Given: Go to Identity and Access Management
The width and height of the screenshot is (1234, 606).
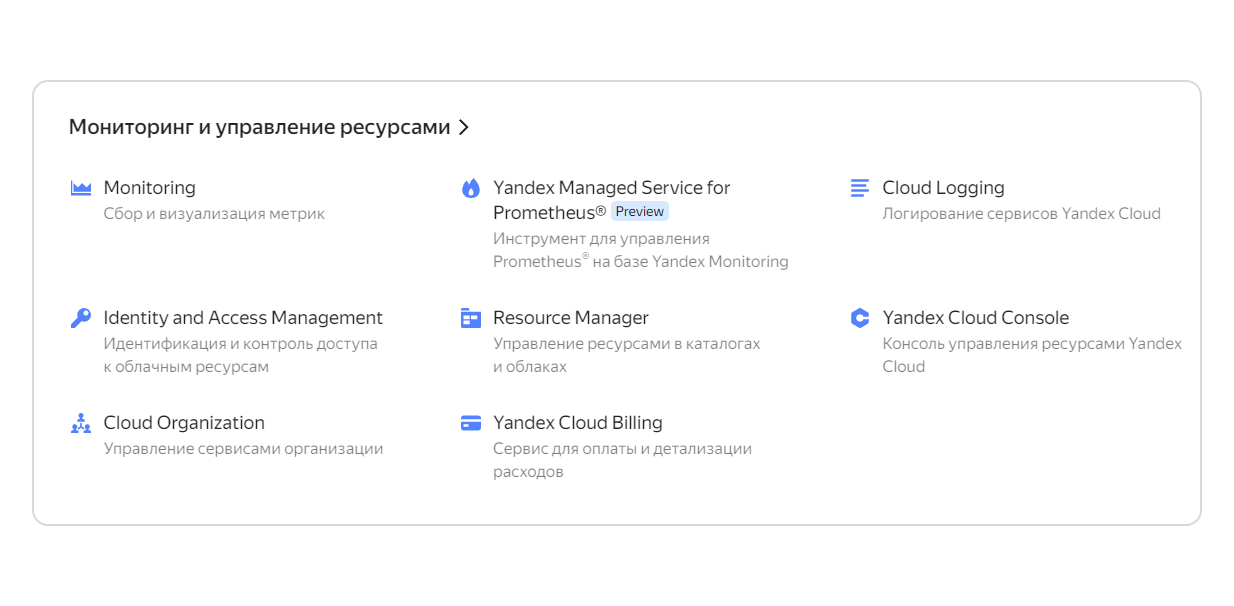Looking at the screenshot, I should [x=243, y=318].
